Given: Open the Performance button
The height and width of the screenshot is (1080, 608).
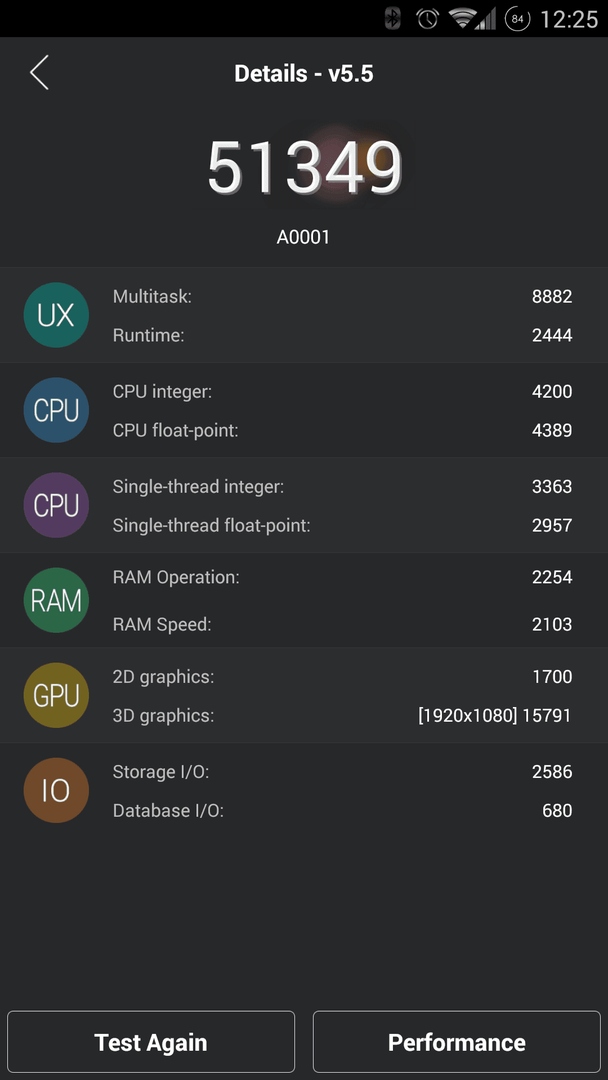Looking at the screenshot, I should click(457, 1042).
